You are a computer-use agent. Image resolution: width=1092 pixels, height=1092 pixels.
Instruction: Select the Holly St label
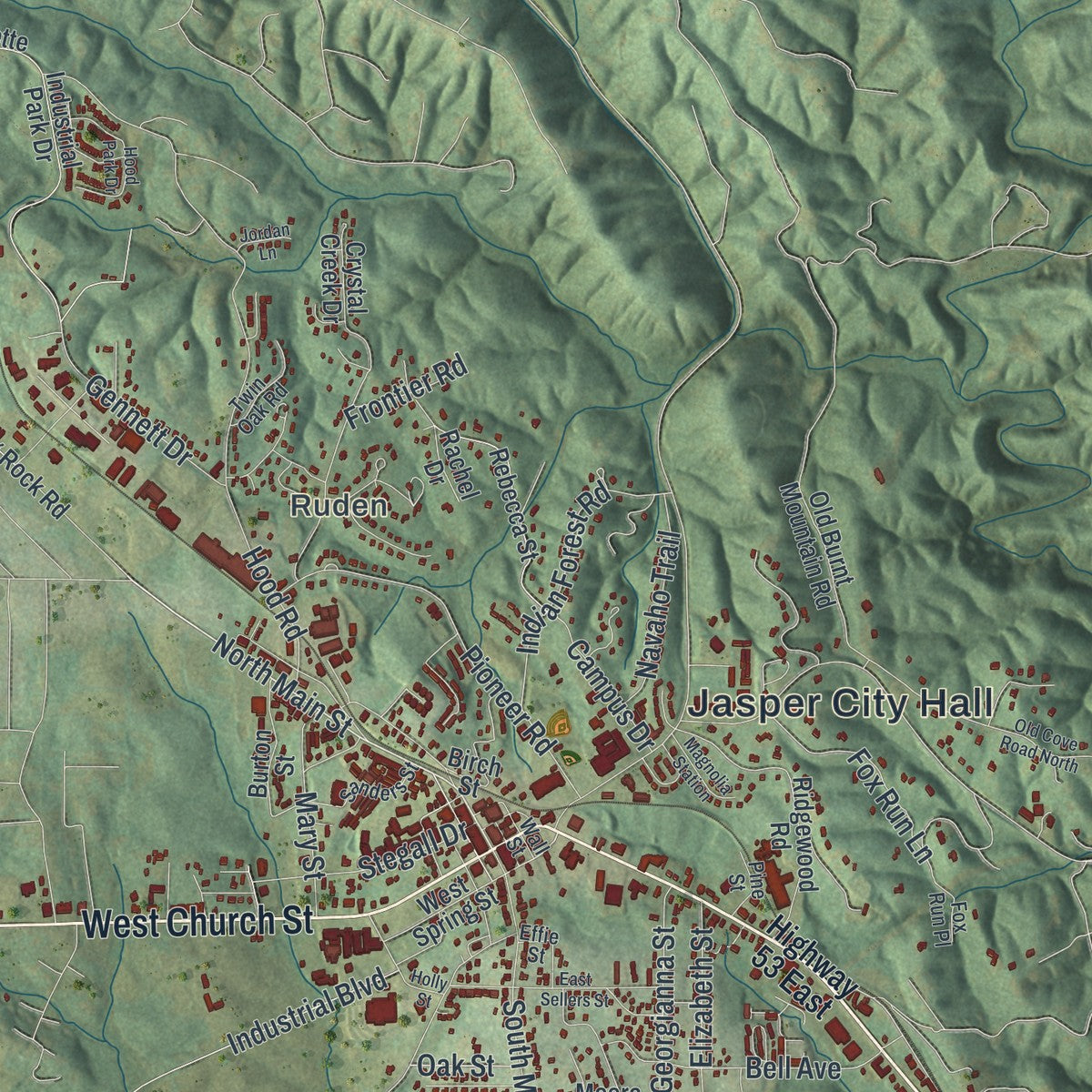(428, 987)
